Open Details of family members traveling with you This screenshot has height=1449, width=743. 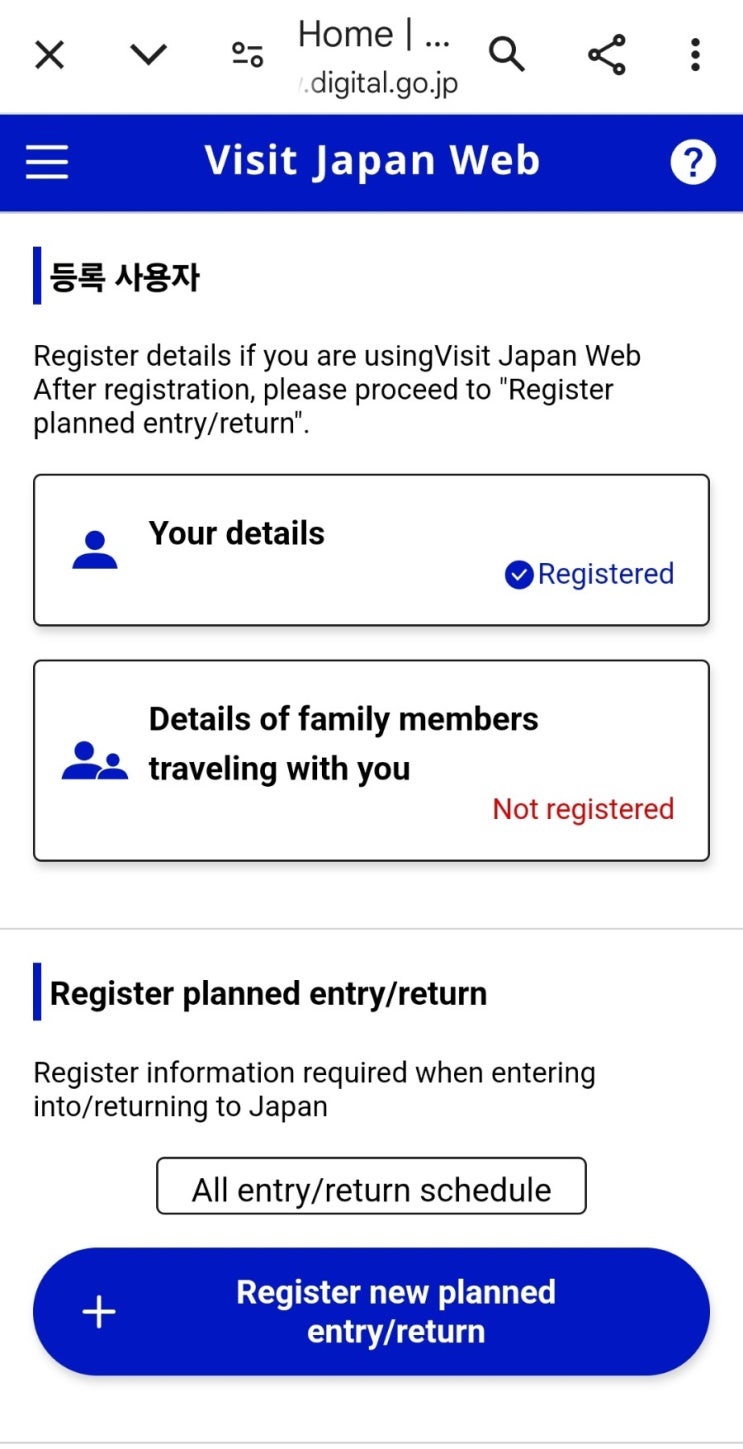tap(371, 760)
